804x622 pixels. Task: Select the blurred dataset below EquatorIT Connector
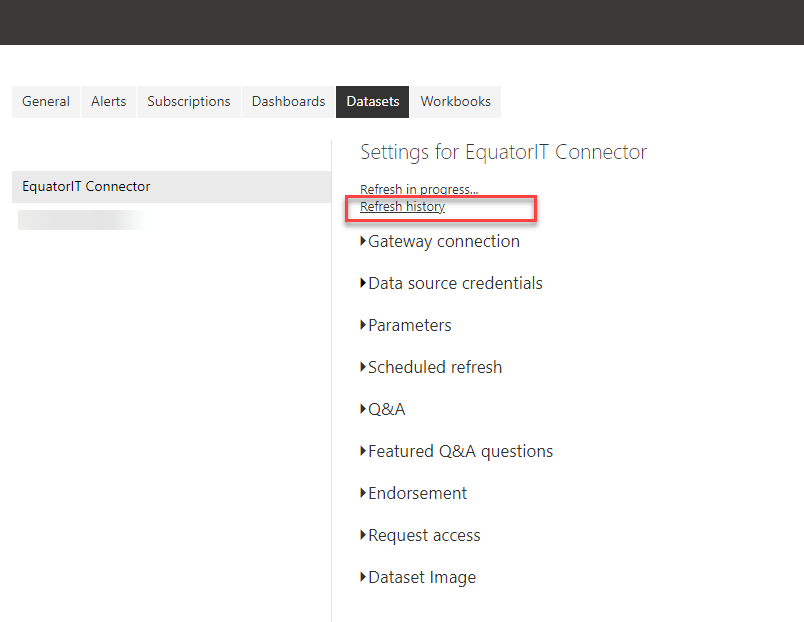(85, 220)
